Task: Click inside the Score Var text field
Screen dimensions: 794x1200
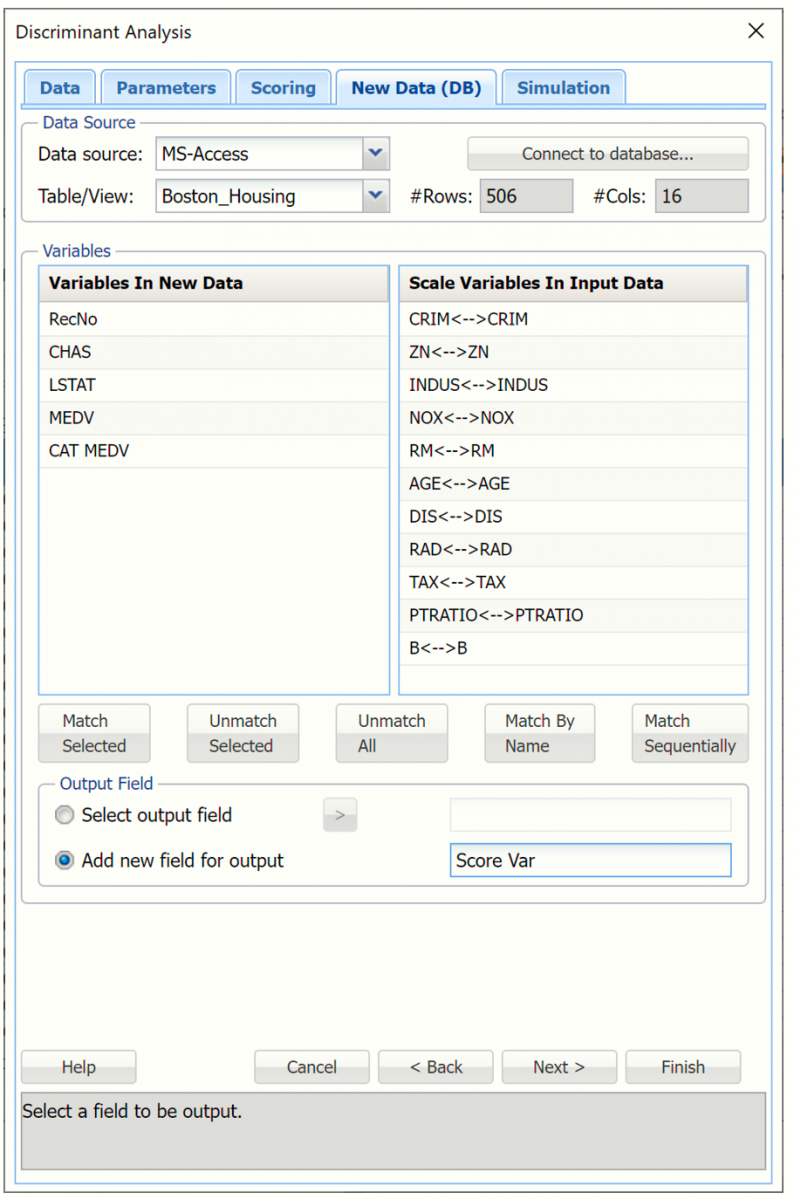Action: [590, 860]
